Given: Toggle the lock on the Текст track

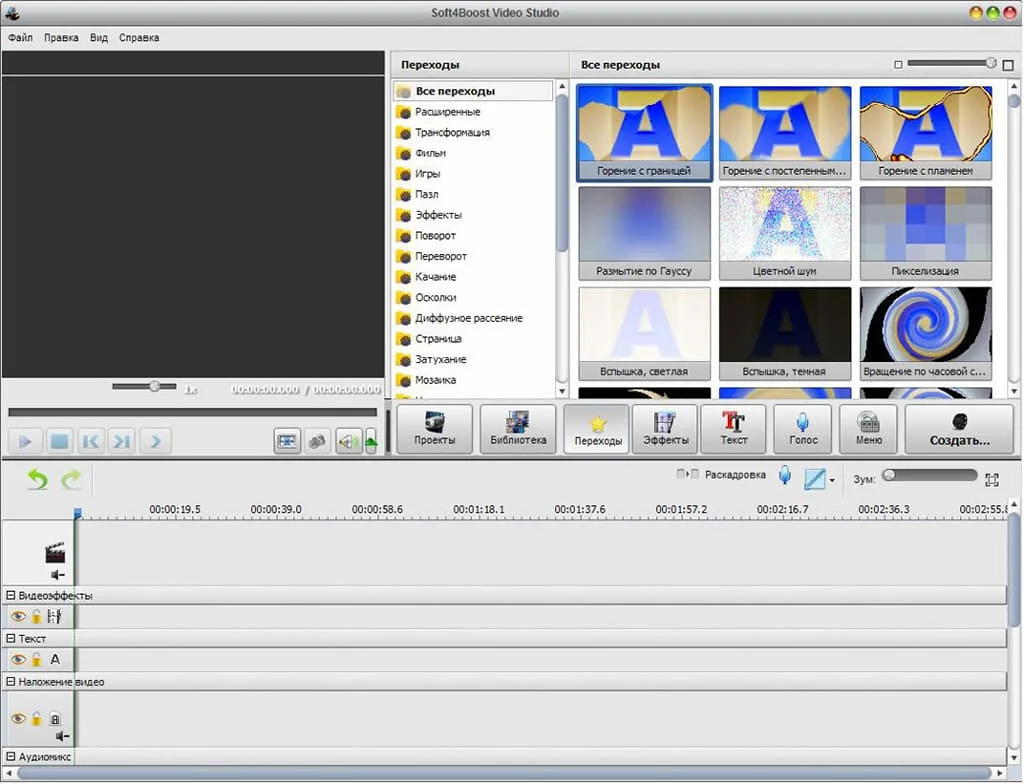Looking at the screenshot, I should (36, 660).
